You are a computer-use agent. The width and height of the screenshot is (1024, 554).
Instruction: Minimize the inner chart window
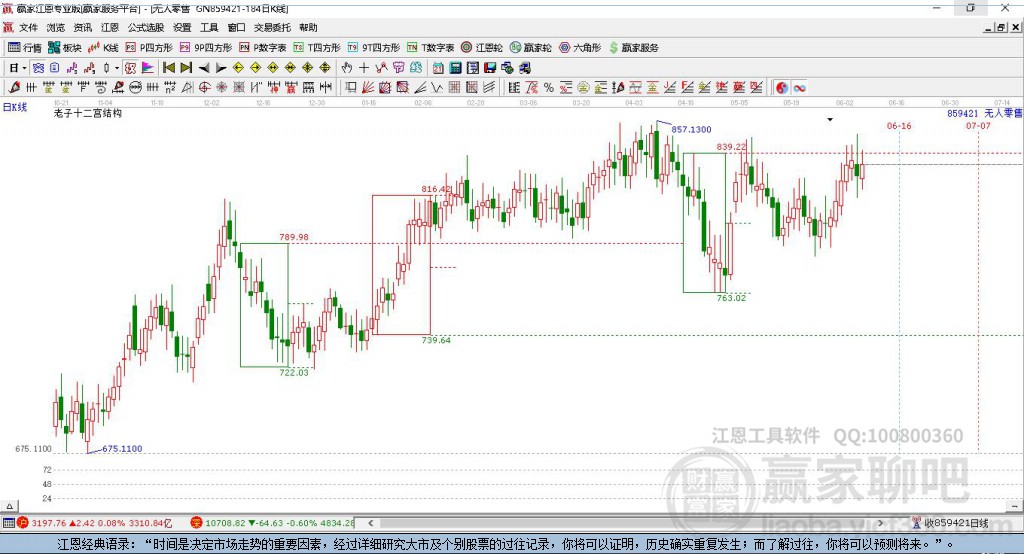pos(988,27)
